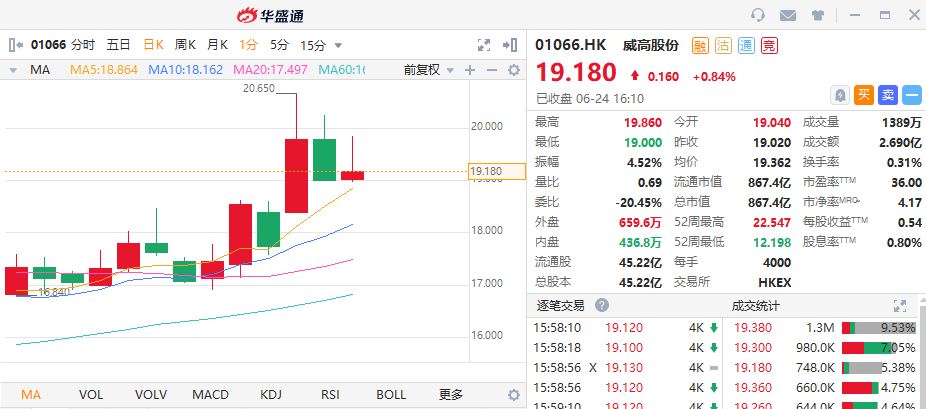926x409 pixels.
Task: Select the 15:58:10 tick trade row
Action: [x=625, y=328]
